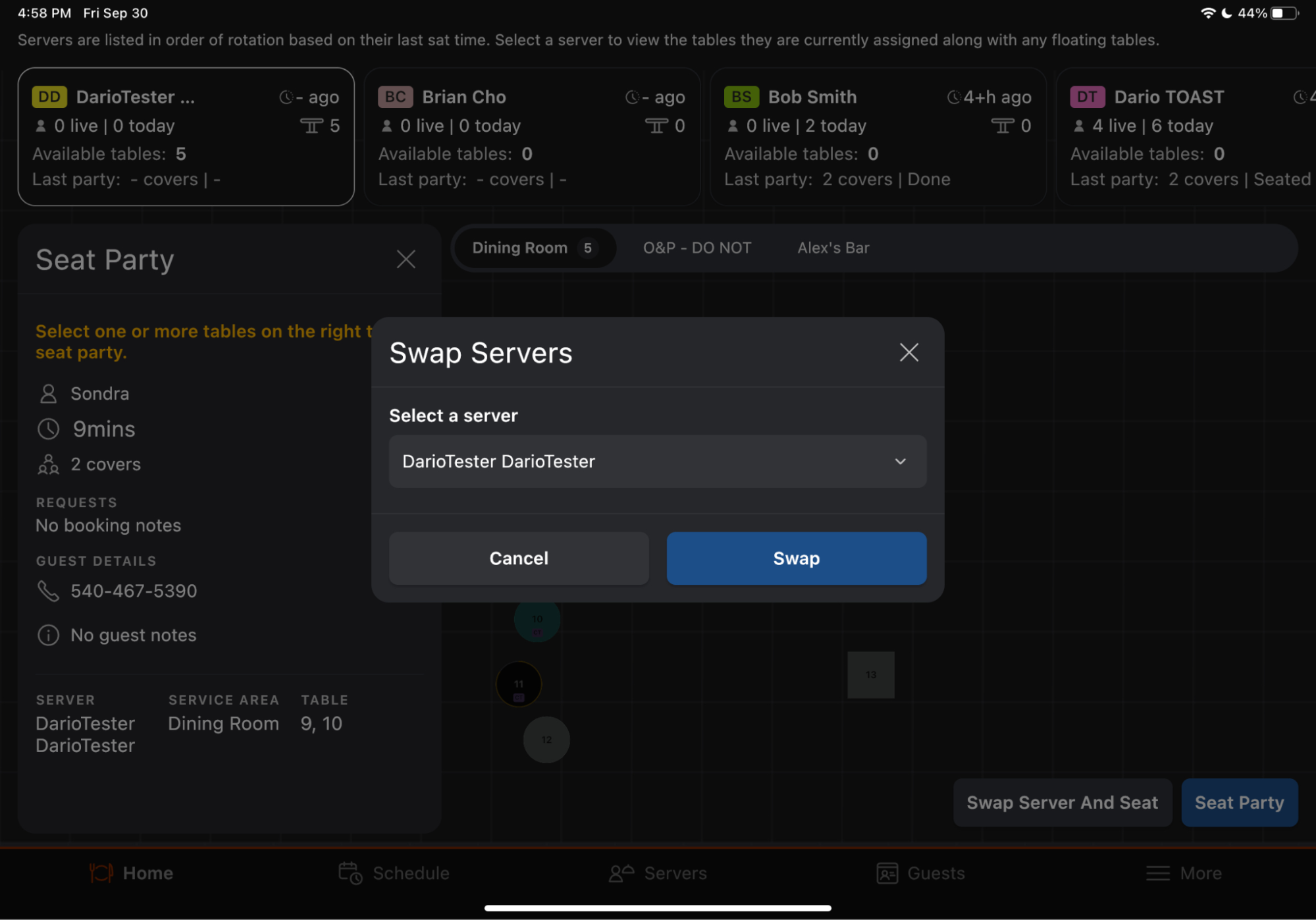Open the More hamburger menu
This screenshot has width=1316, height=920.
click(1158, 873)
